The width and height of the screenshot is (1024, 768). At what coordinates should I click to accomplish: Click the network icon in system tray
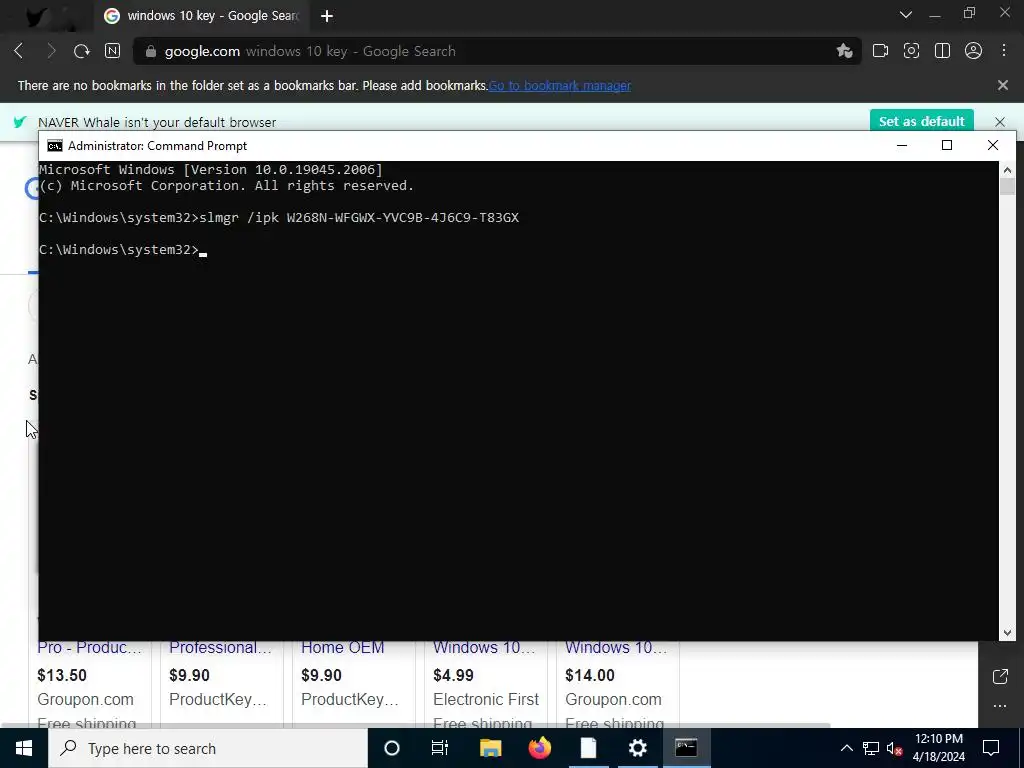tap(871, 748)
